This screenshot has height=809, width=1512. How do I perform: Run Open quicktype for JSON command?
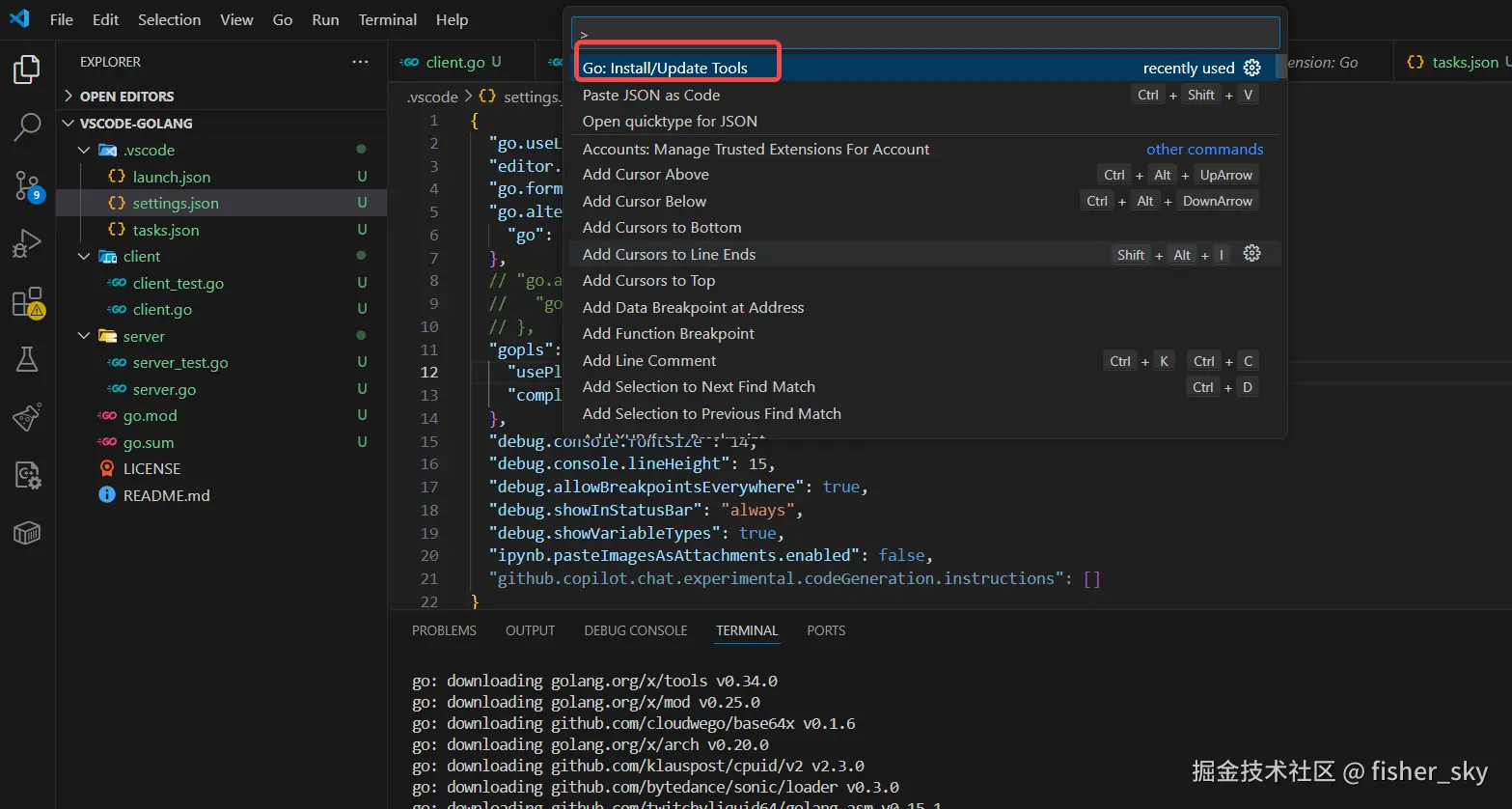[x=924, y=122]
